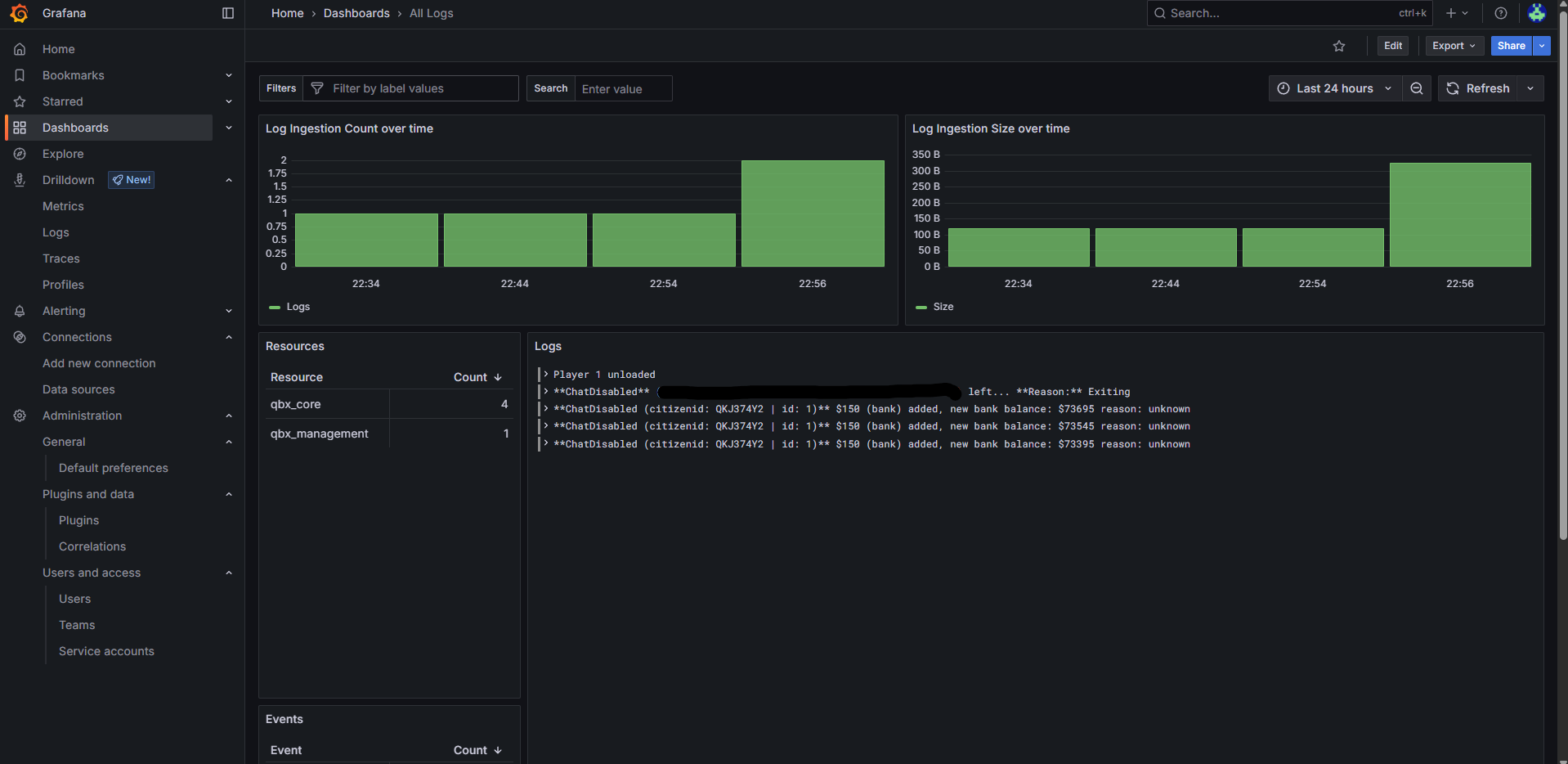Expand the Dashboards section chevron

[x=229, y=128]
